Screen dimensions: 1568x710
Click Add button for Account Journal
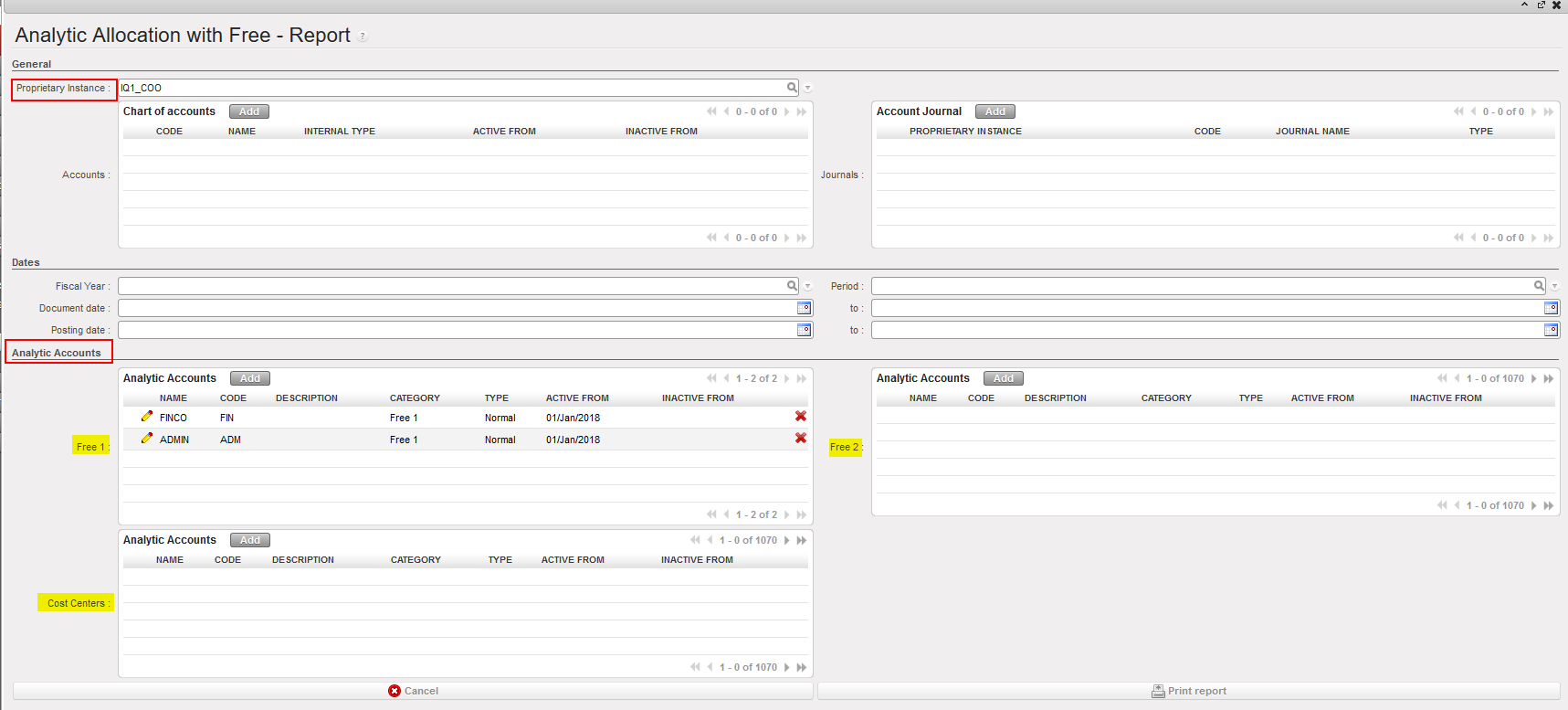click(994, 111)
